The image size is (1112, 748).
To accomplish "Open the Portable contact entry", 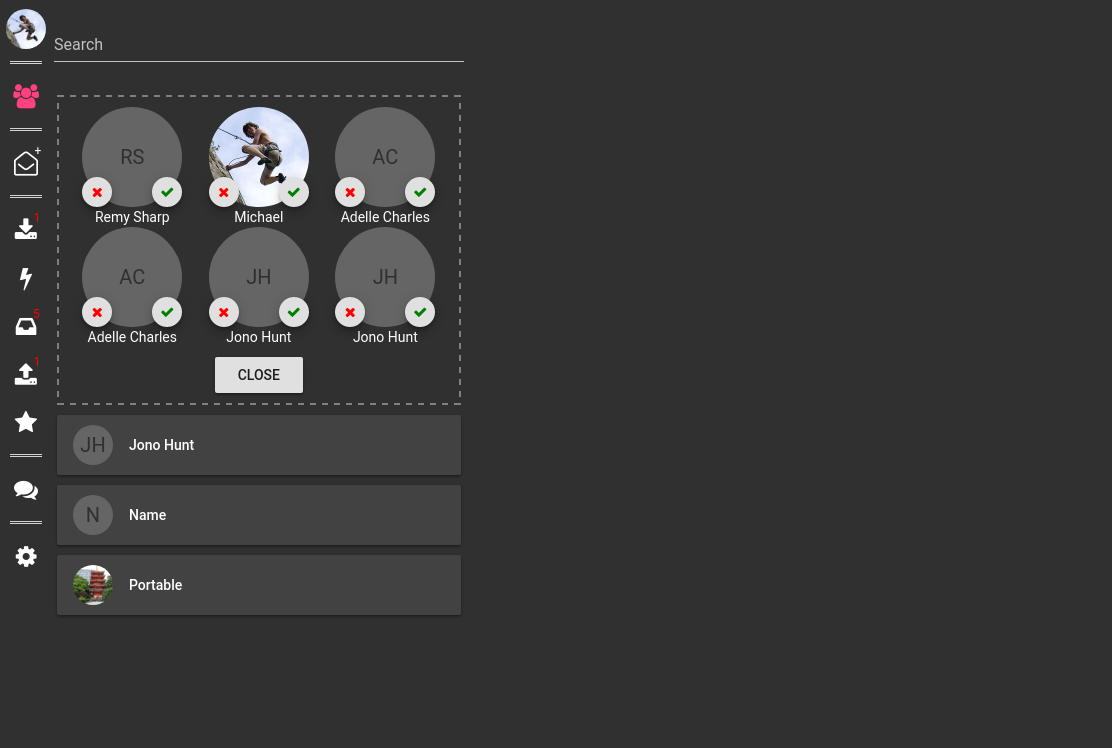I will coord(259,586).
